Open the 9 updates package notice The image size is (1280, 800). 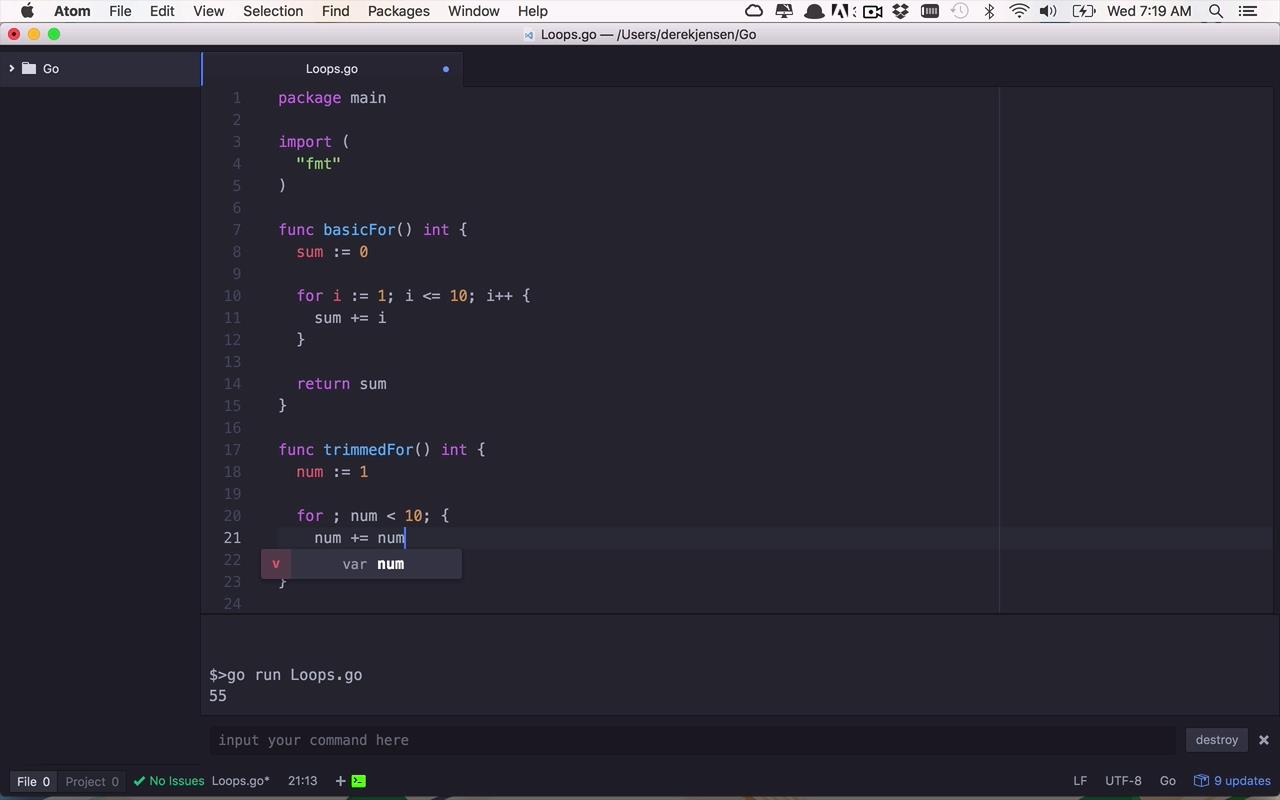point(1232,781)
